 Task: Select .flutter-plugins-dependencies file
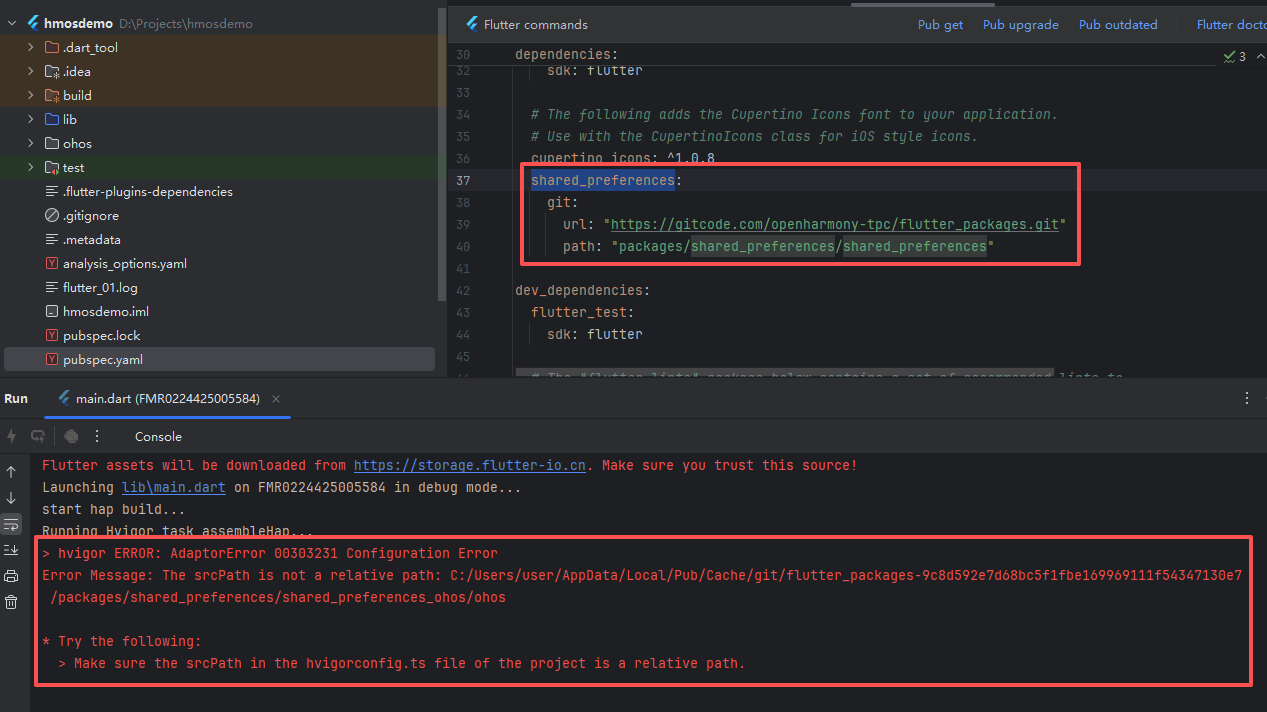(x=148, y=191)
